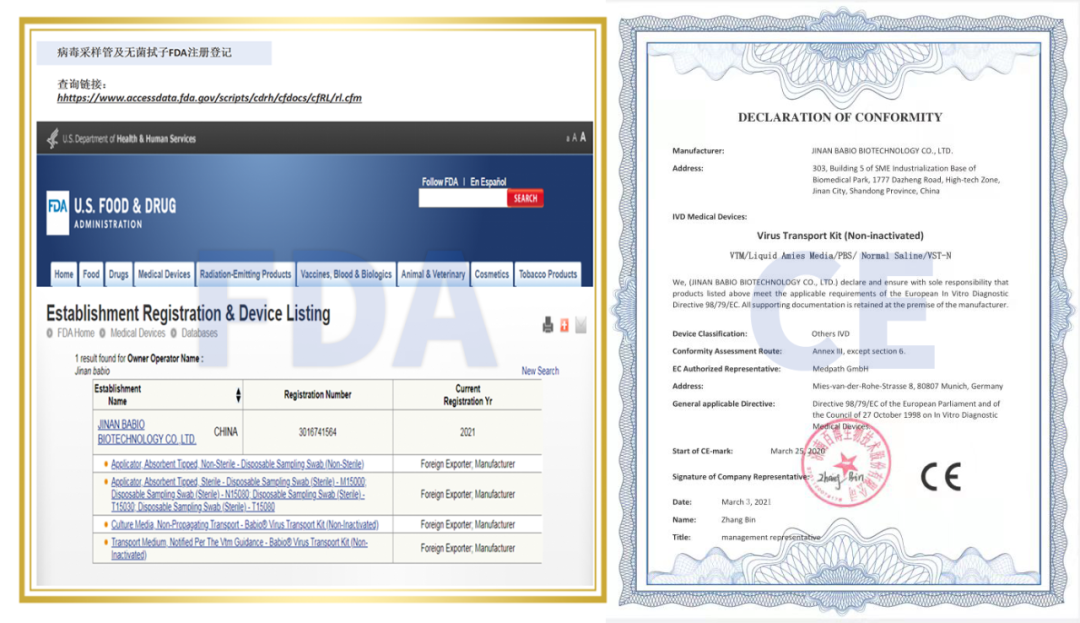Click the Chinese FDA registration title
The image size is (1080, 623).
145,52
